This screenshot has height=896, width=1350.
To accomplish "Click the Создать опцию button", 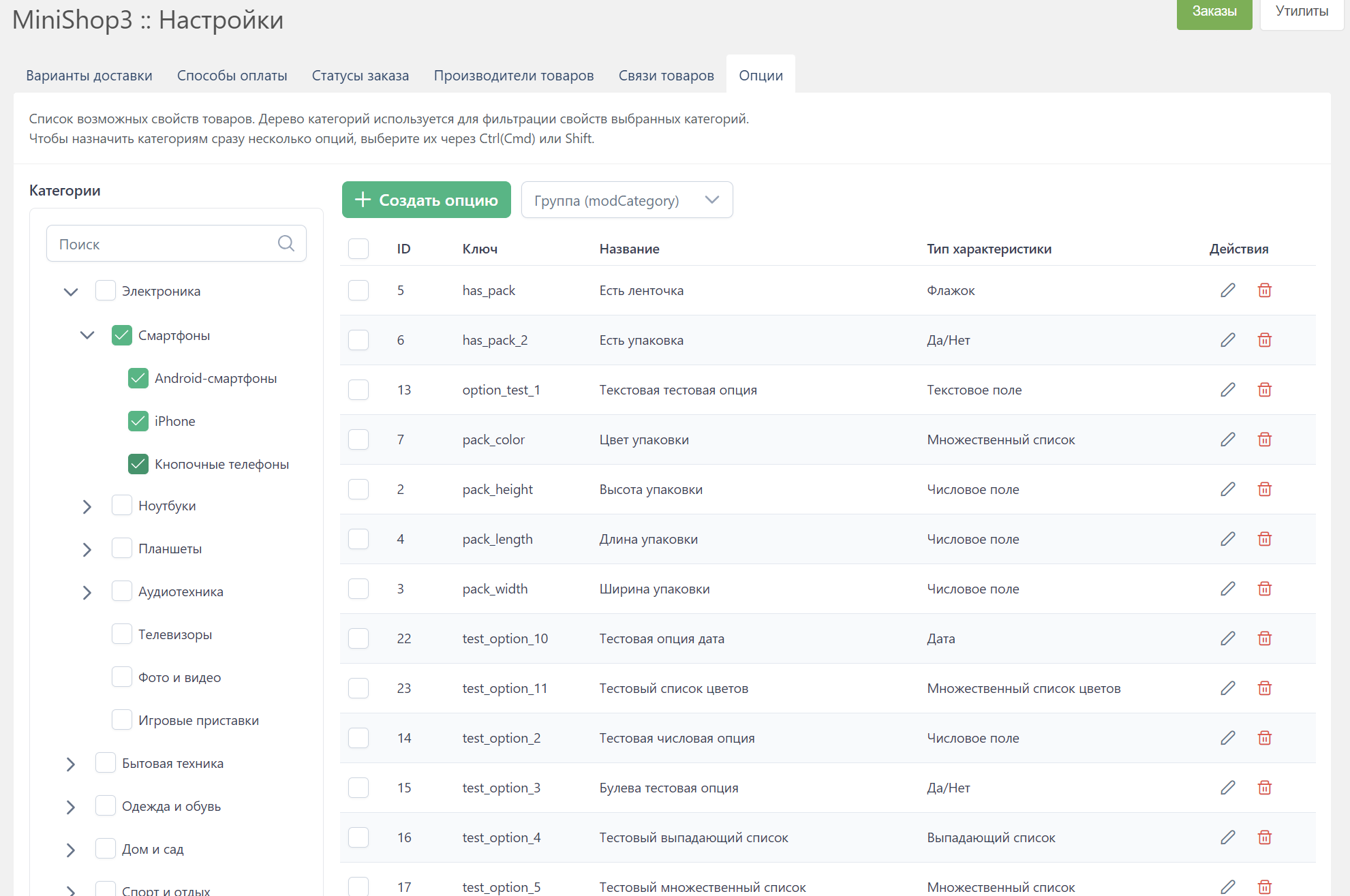I will coord(426,200).
